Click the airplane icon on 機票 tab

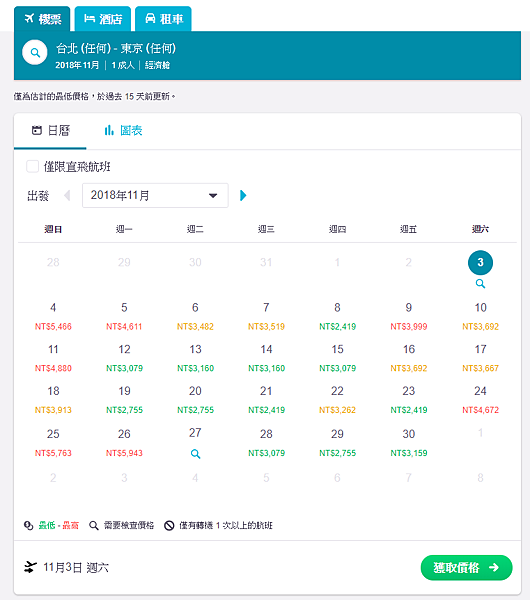pyautogui.click(x=29, y=18)
